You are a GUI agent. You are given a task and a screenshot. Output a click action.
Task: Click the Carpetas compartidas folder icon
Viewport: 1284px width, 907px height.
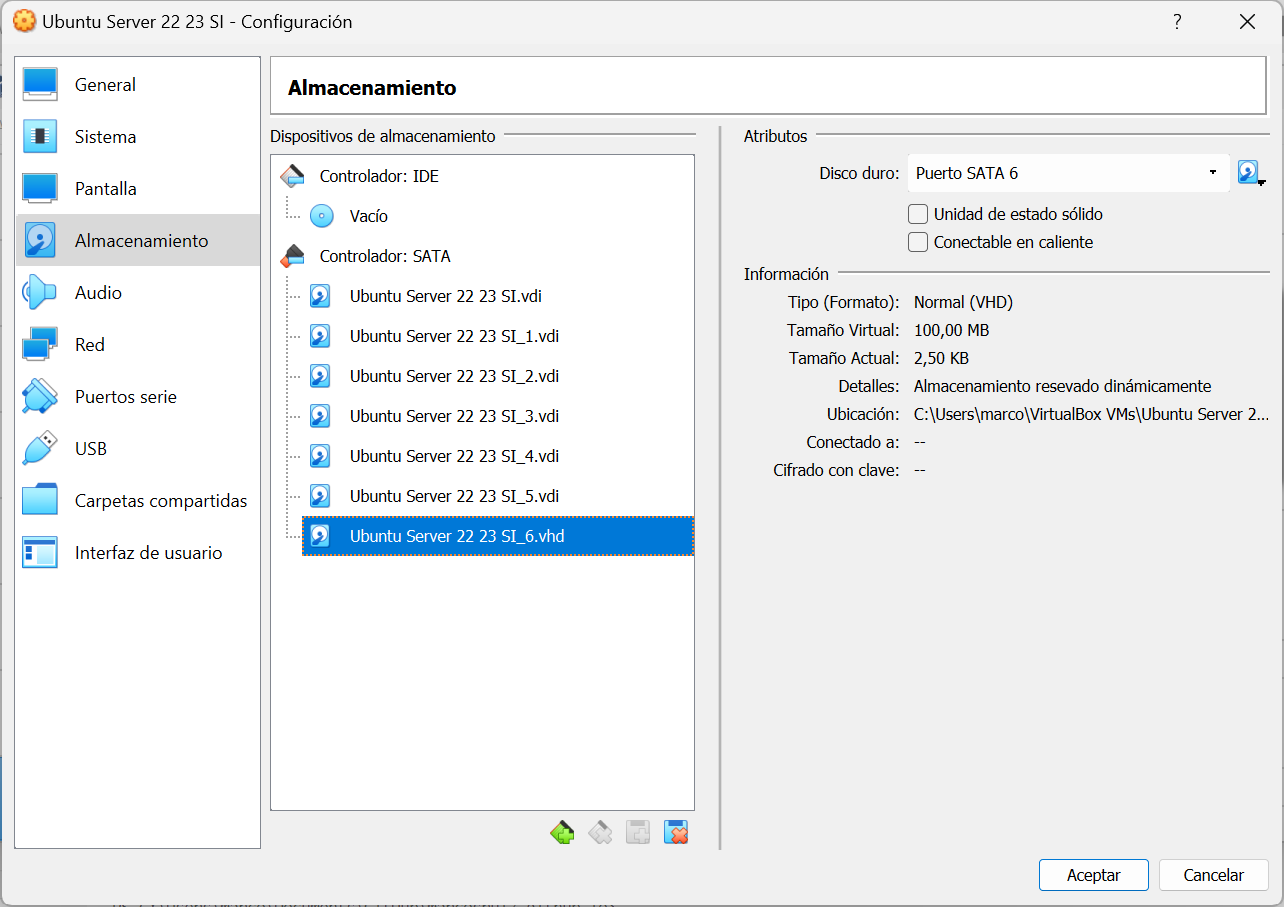[x=40, y=501]
